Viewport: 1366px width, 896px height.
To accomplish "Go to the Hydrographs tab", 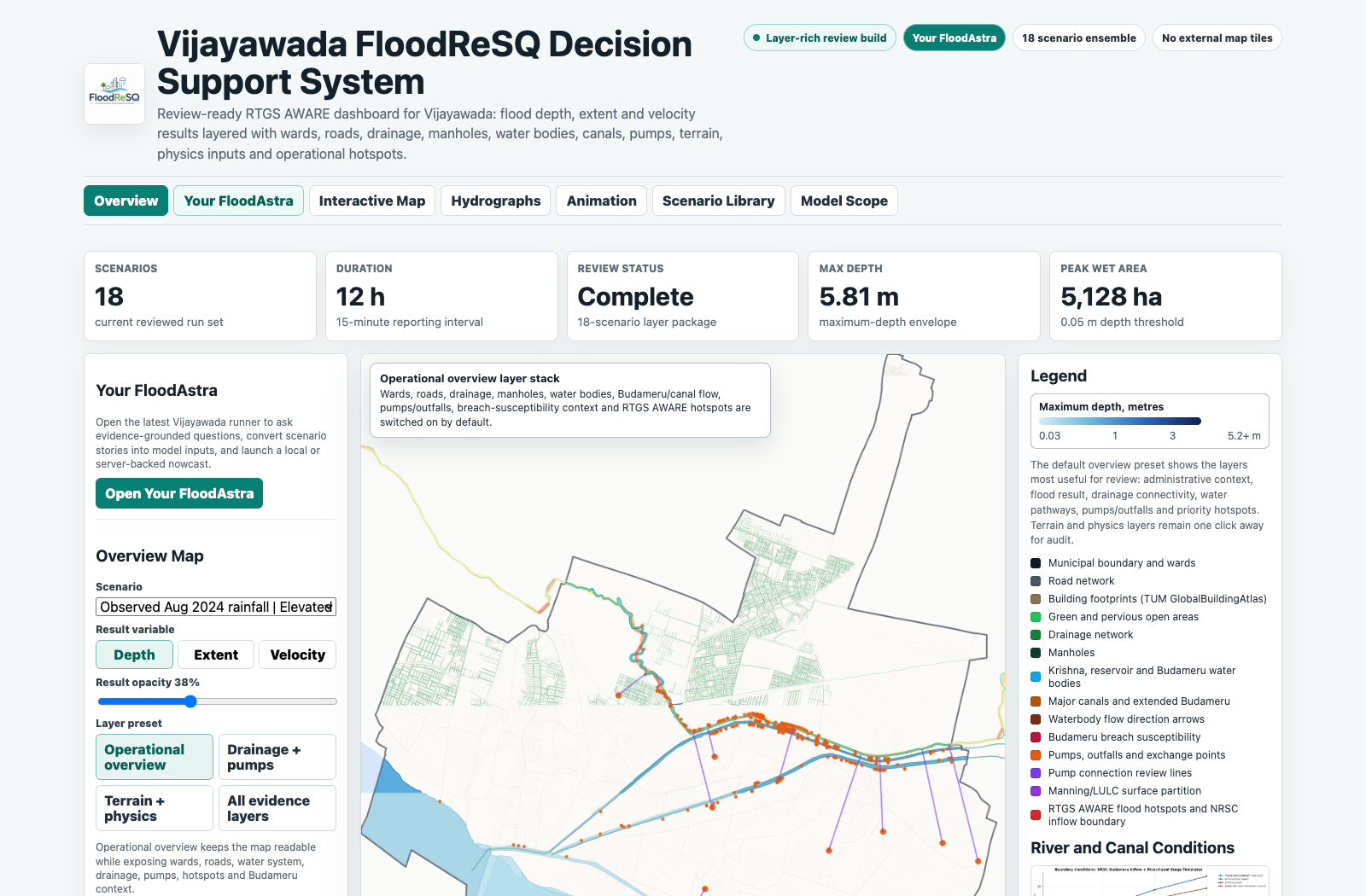I will 496,201.
